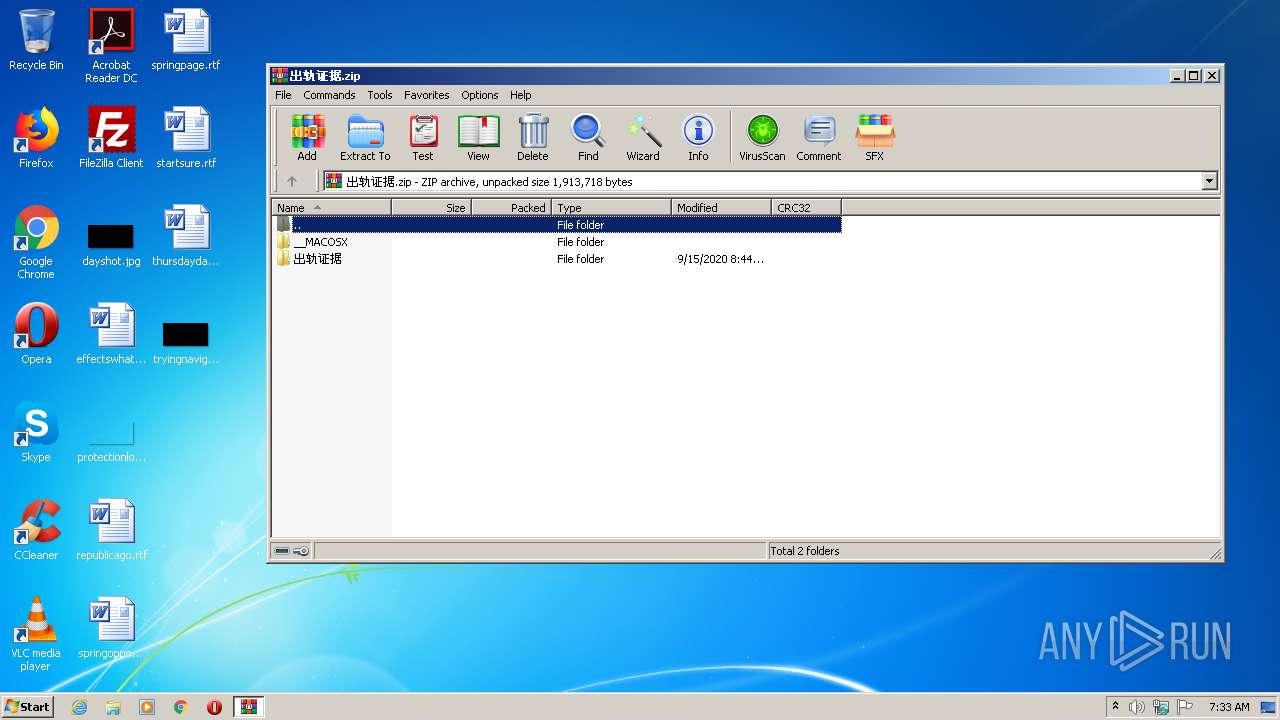Click the volume speaker tray icon

pyautogui.click(x=1137, y=707)
